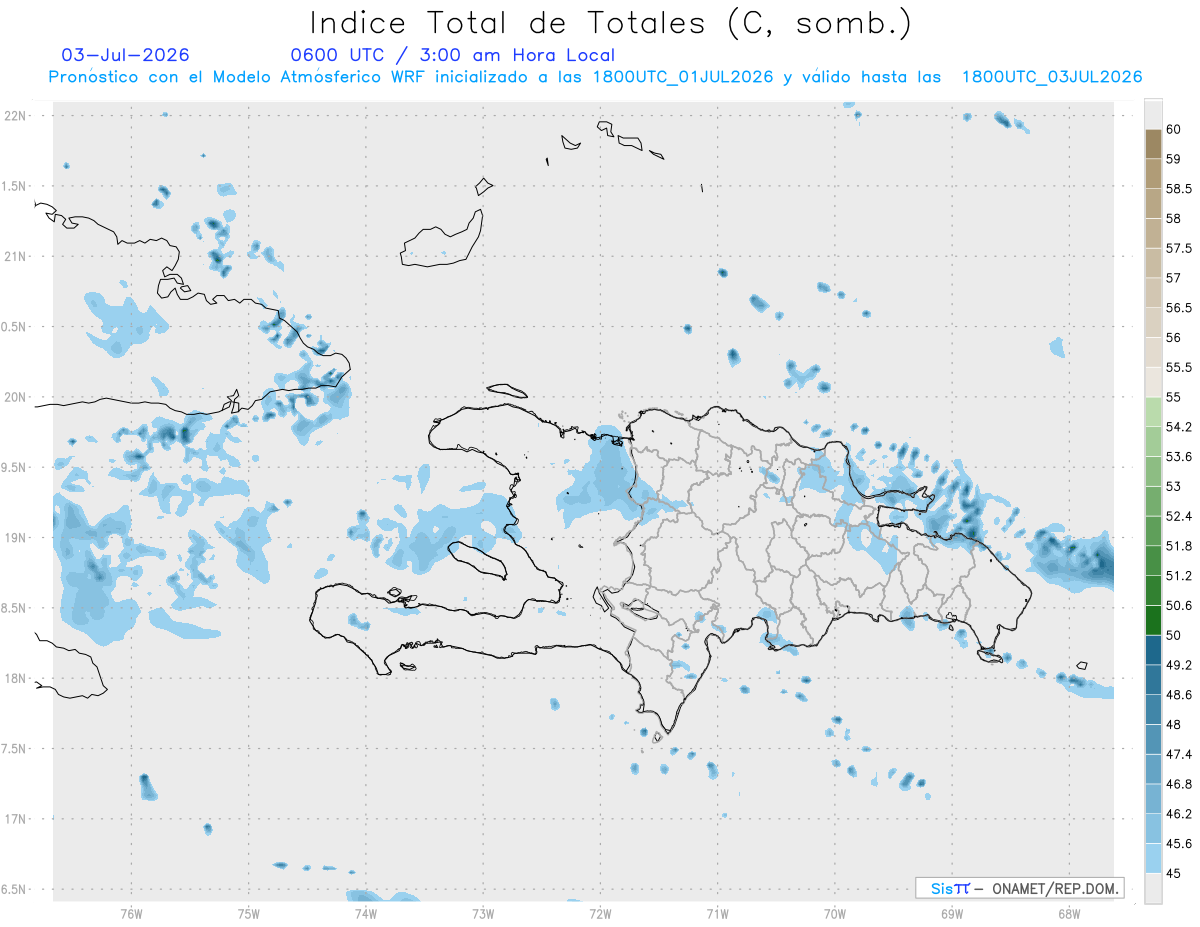Click the "57.5" value on the color scale
Viewport: 1200px width, 927px height.
(1180, 248)
